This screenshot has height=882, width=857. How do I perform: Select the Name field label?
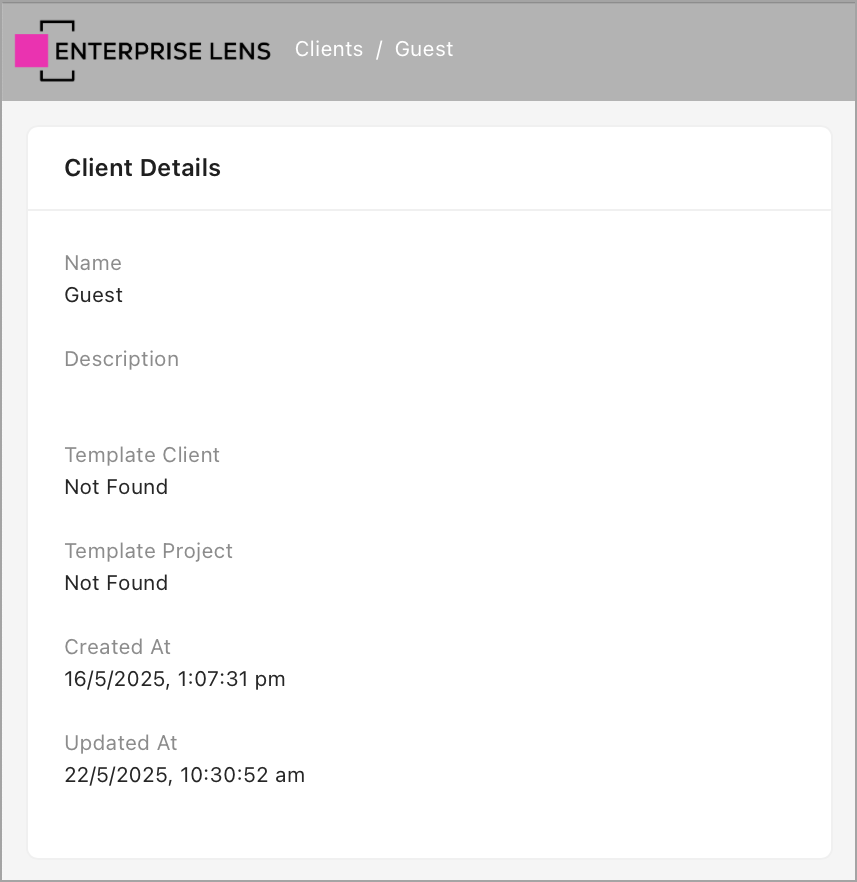[x=93, y=262]
